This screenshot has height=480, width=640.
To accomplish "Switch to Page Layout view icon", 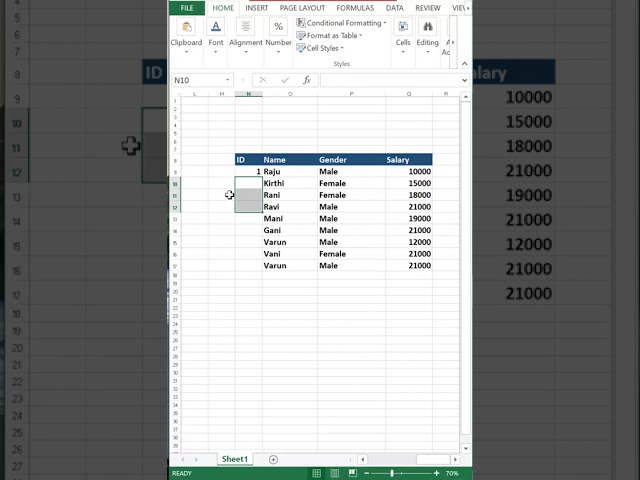I will [x=334, y=473].
